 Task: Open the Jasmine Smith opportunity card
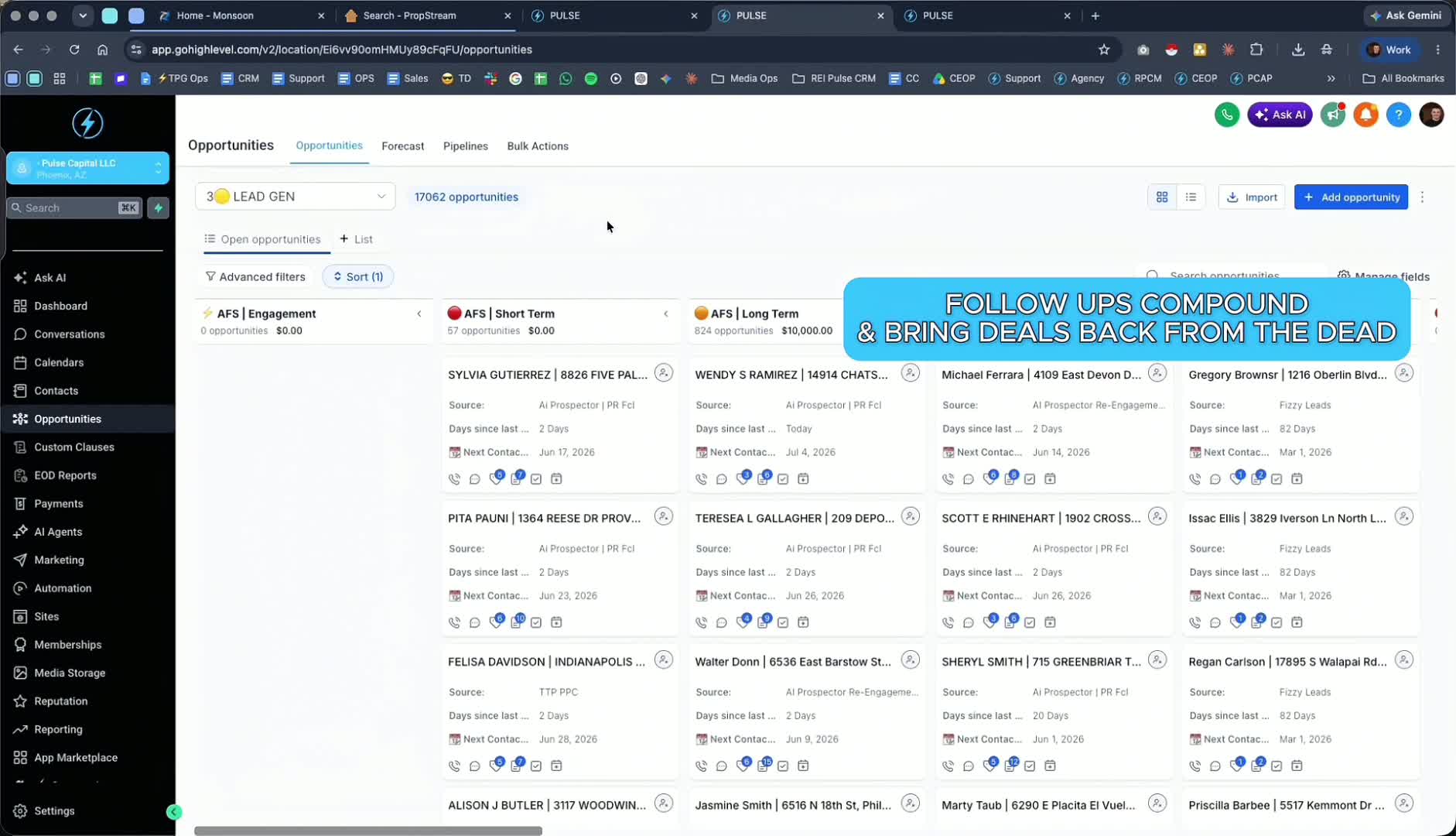(793, 805)
